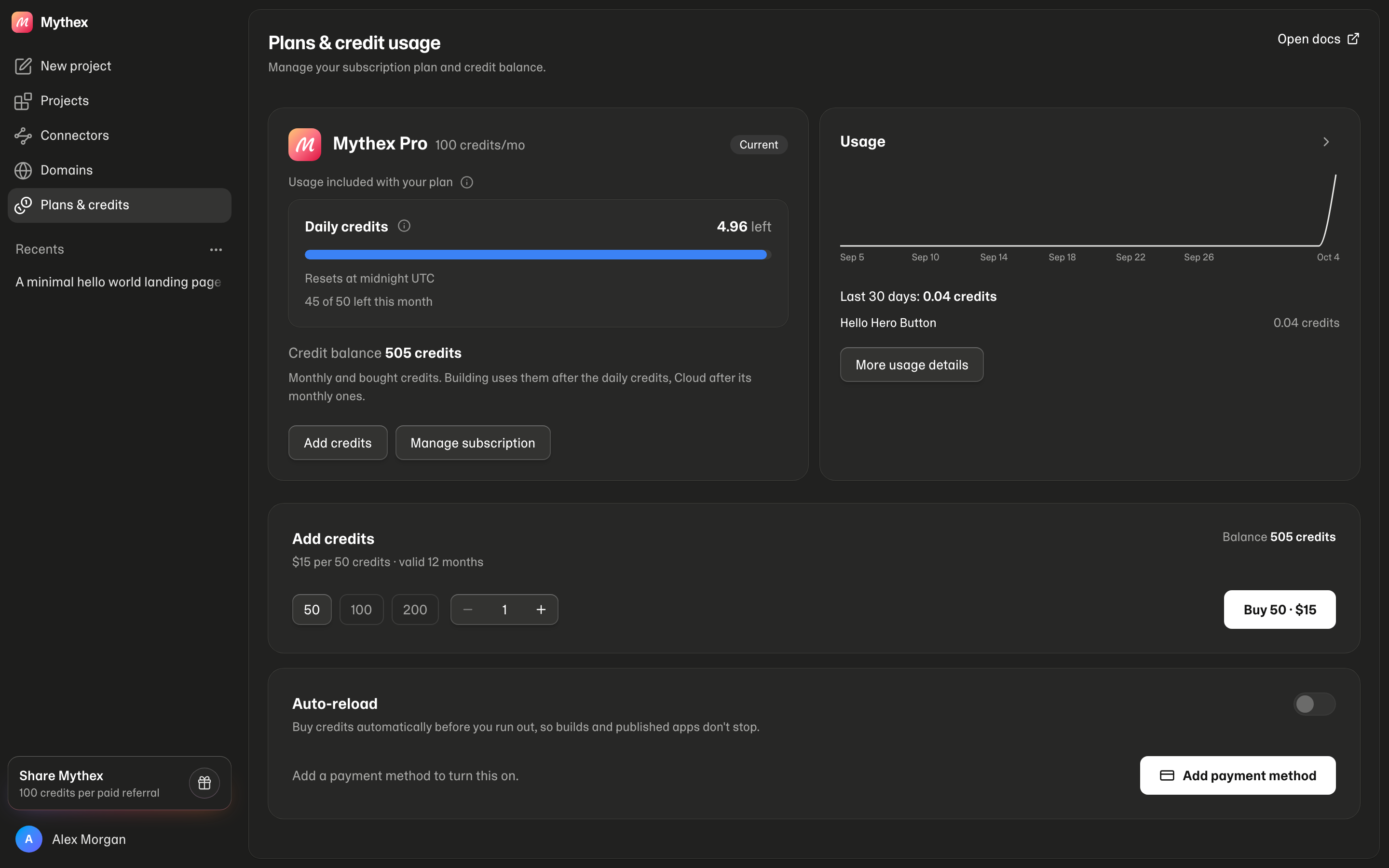This screenshot has height=868, width=1389.
Task: Click '45 of 50 left this month' text
Action: (x=368, y=301)
